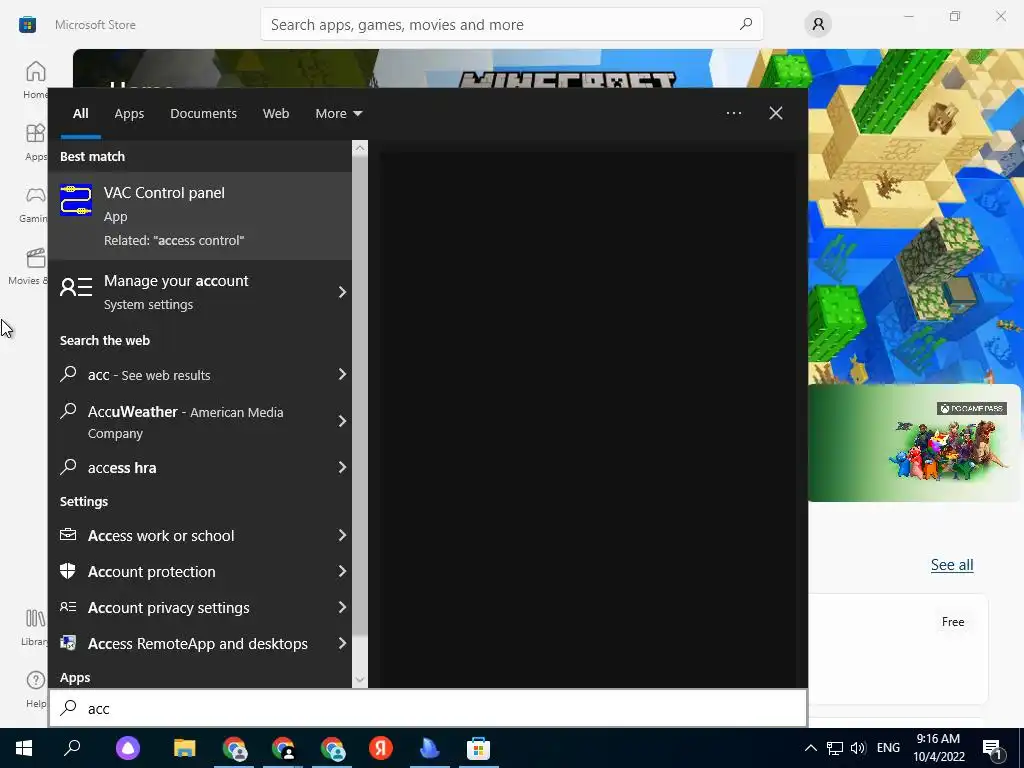Open File Explorer from taskbar
Viewport: 1024px width, 768px height.
pyautogui.click(x=185, y=748)
